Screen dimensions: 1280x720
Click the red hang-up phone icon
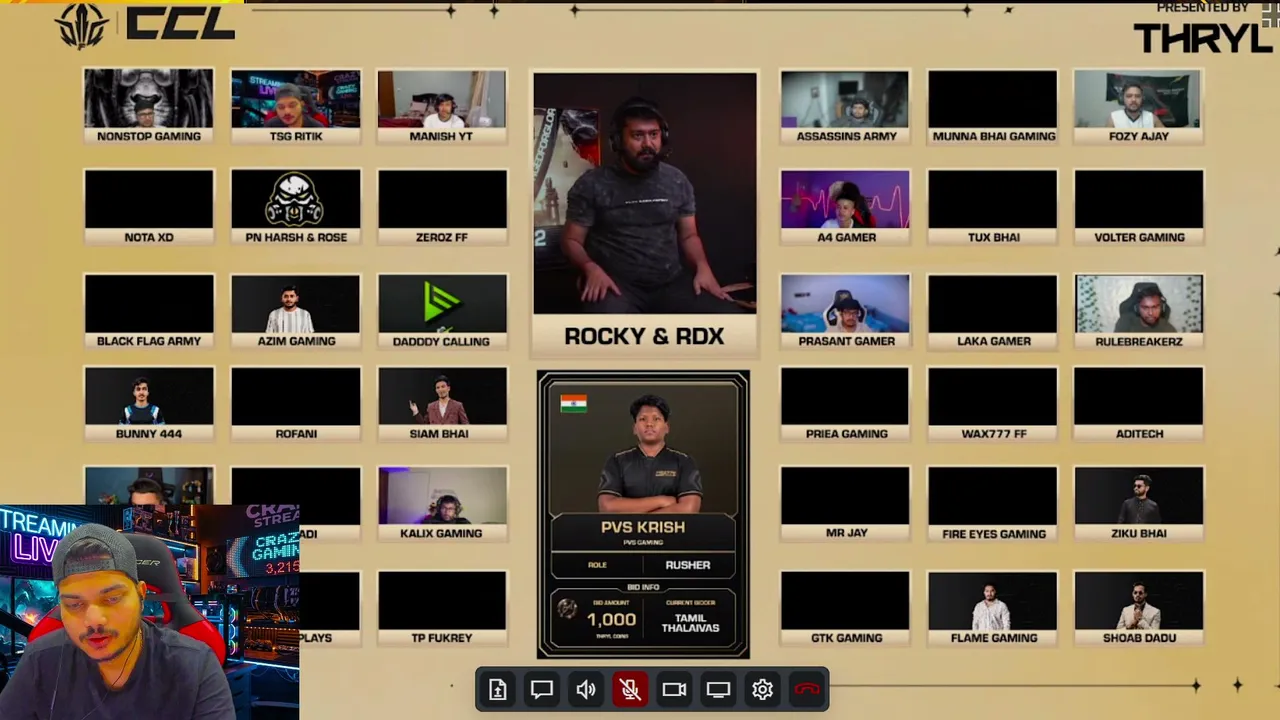[x=807, y=690]
